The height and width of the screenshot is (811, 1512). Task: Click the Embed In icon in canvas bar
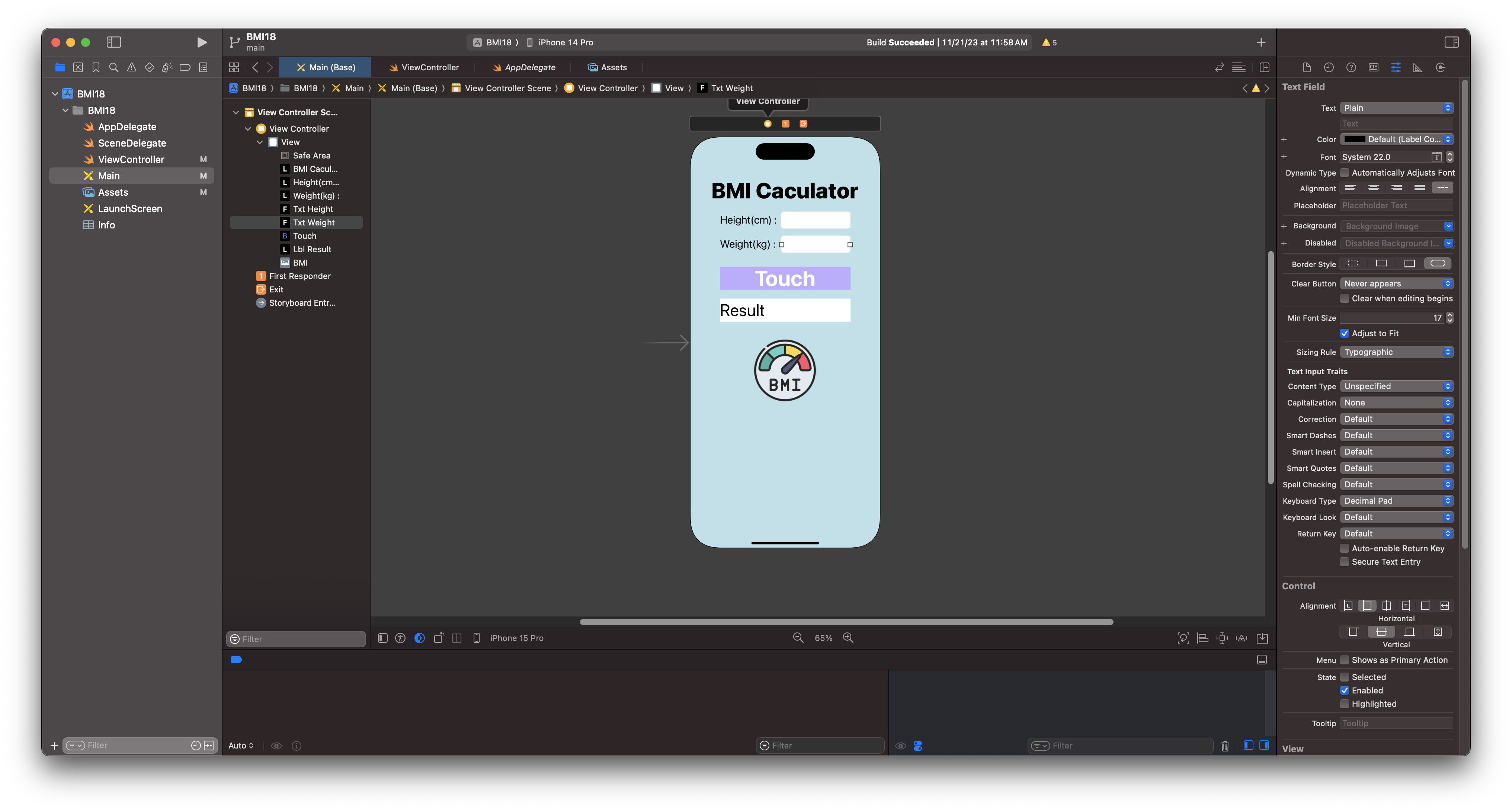(x=1262, y=638)
